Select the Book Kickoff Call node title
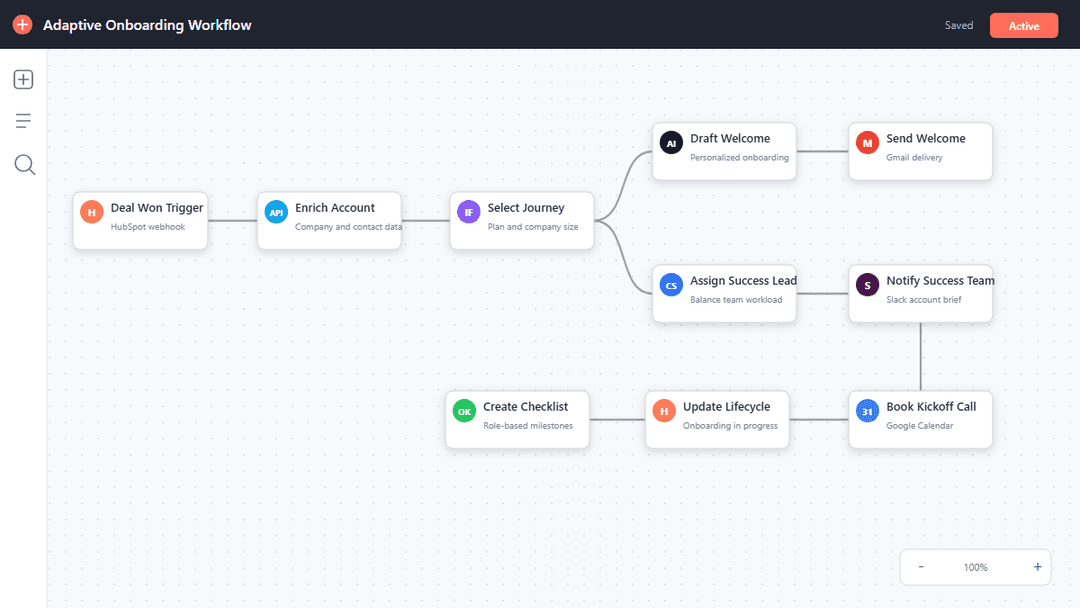 point(931,407)
